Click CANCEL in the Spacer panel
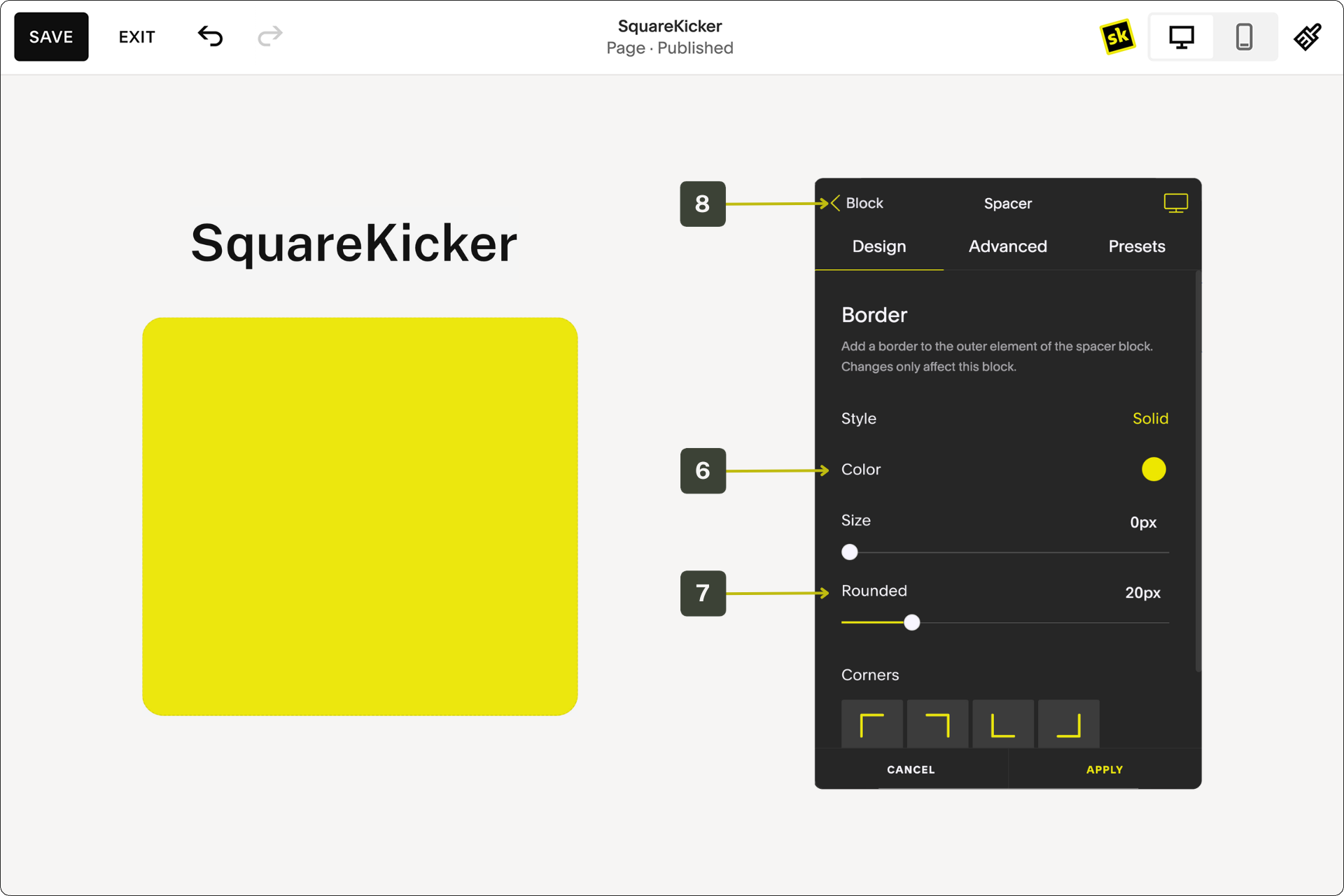The width and height of the screenshot is (1344, 896). tap(911, 769)
